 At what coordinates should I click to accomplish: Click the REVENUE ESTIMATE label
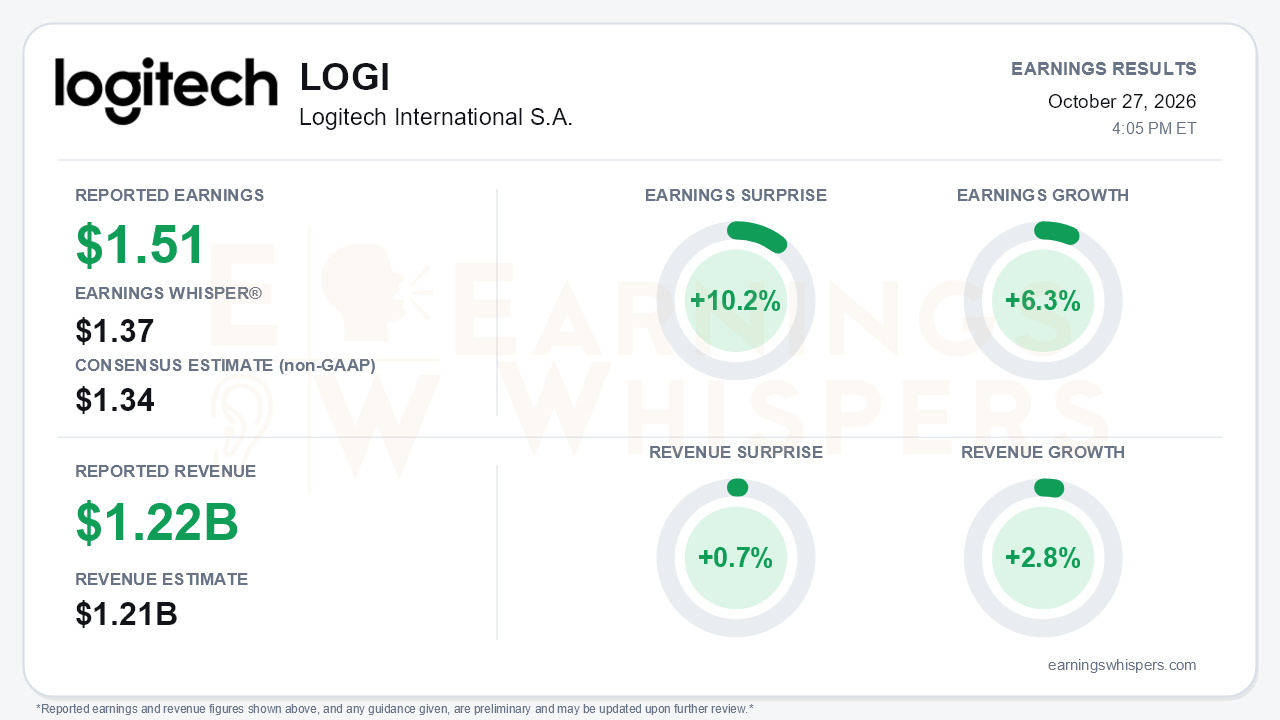[162, 579]
